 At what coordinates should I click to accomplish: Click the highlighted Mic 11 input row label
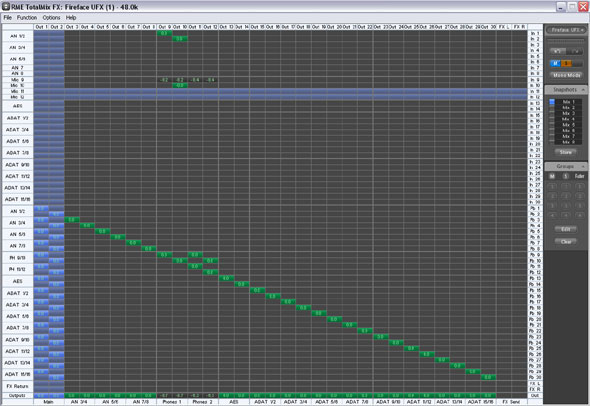pyautogui.click(x=18, y=91)
